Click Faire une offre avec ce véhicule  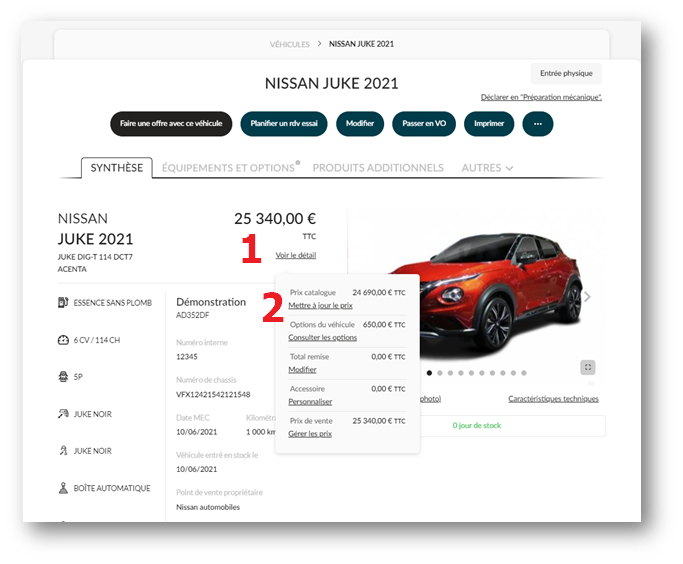[171, 124]
